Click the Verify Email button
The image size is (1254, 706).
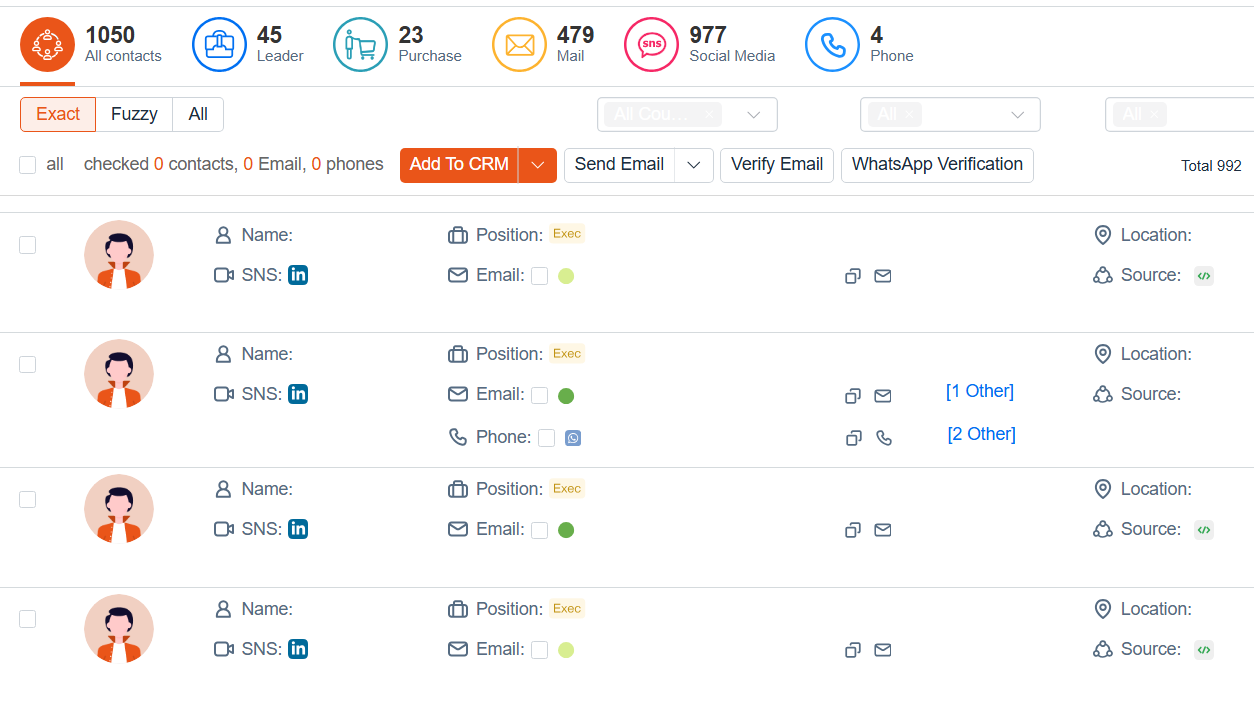(x=777, y=165)
